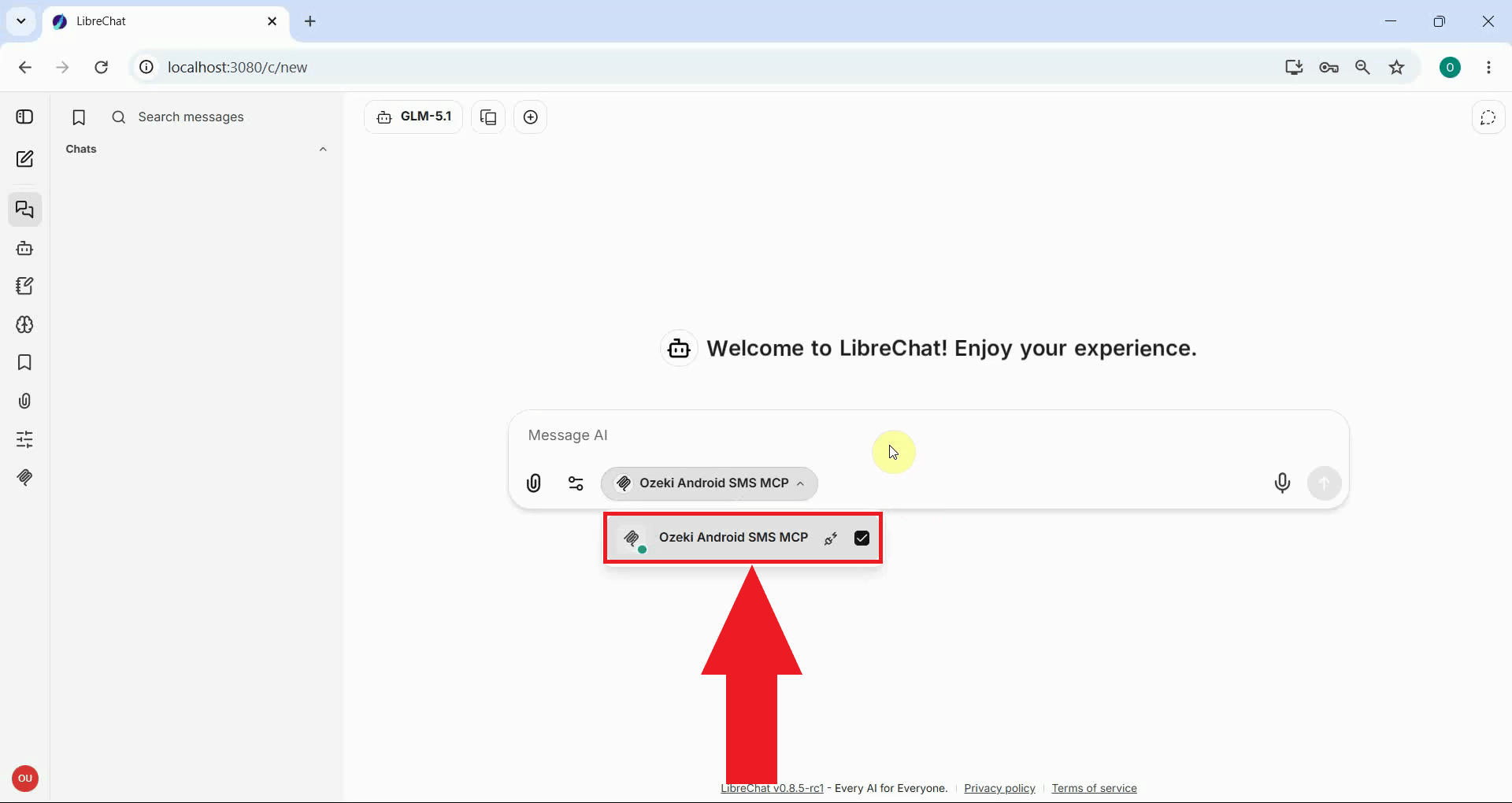Open the agent builder robot icon

click(24, 248)
